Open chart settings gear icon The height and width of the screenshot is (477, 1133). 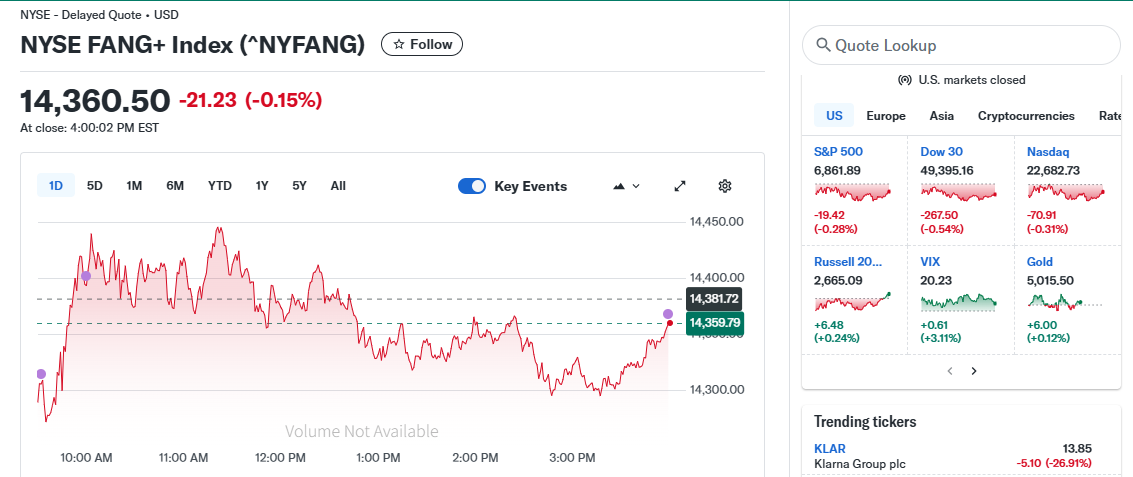coord(725,186)
